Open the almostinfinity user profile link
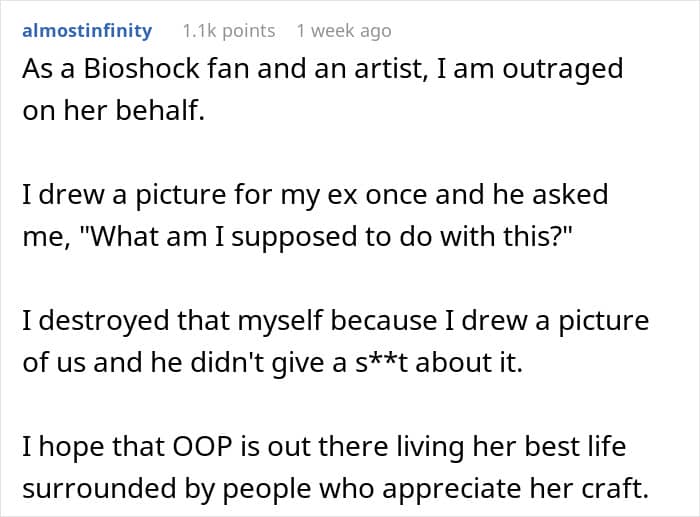The image size is (700, 517). 87,31
